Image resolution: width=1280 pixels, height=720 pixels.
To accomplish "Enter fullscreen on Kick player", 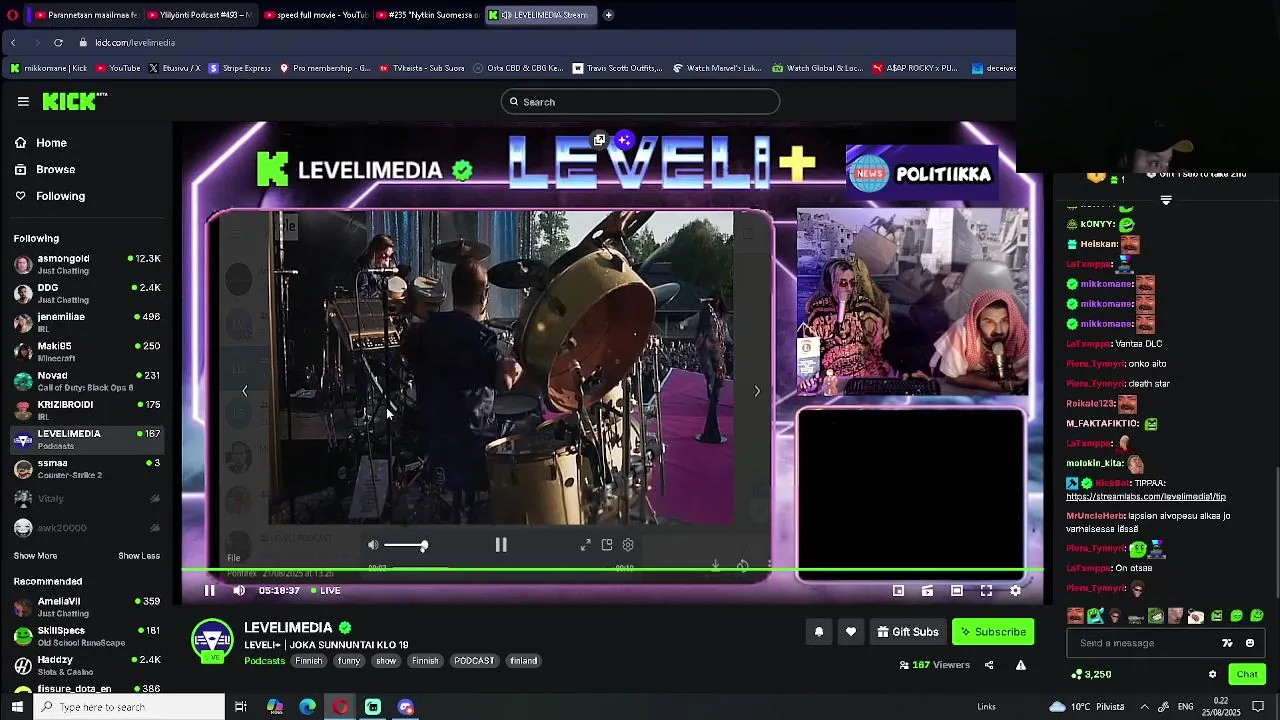I will 986,591.
